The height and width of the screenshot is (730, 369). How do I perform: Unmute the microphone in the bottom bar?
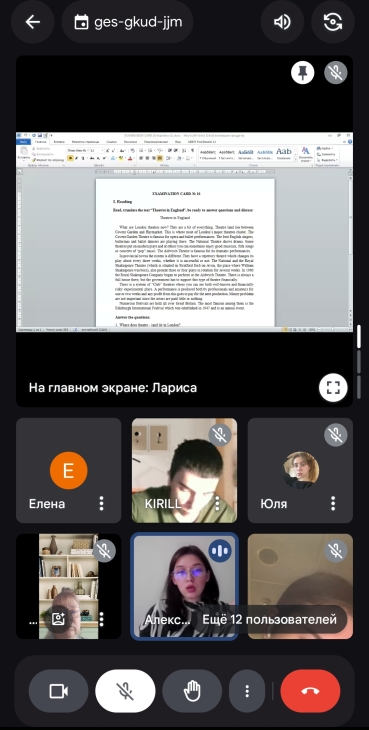click(125, 691)
